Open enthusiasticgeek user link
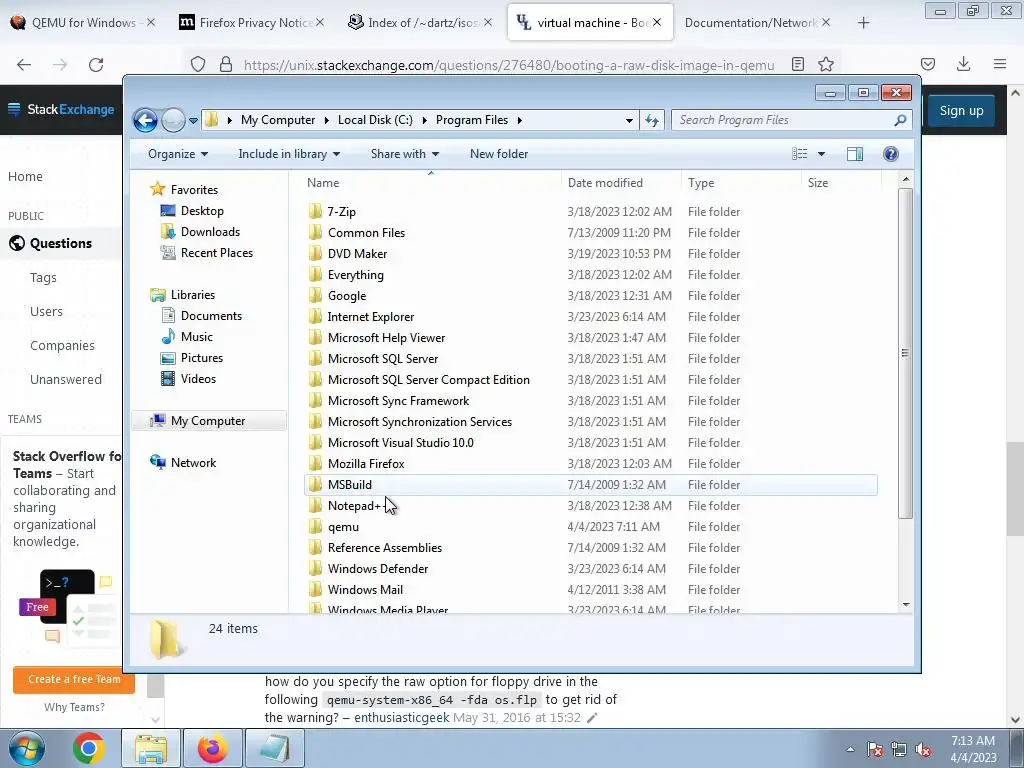 pos(402,718)
